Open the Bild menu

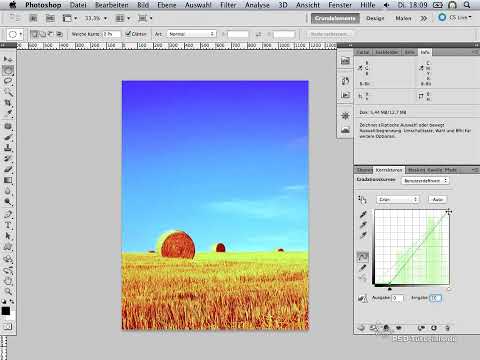click(x=143, y=5)
